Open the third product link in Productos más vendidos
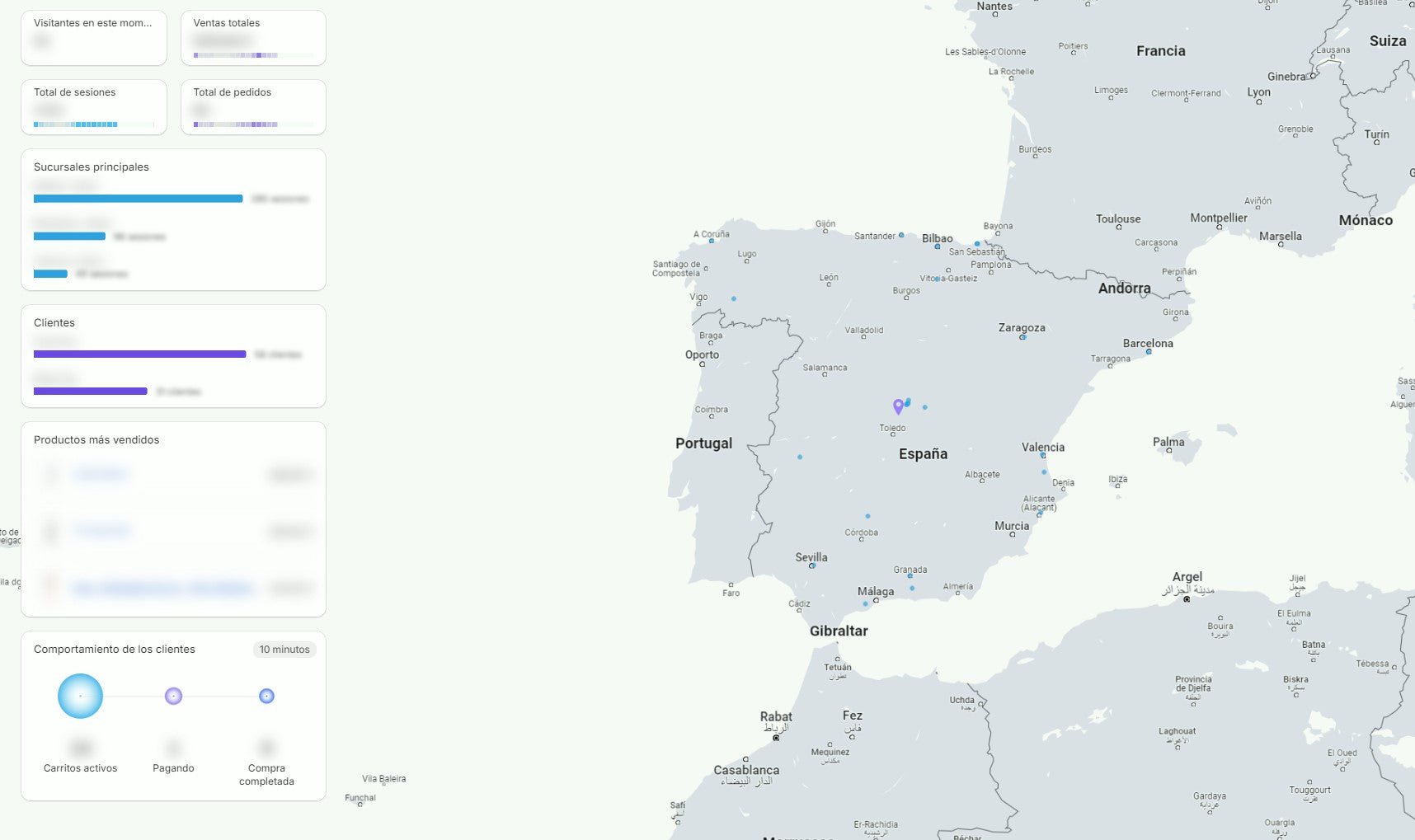Screen dimensions: 1415x840 tap(162, 588)
